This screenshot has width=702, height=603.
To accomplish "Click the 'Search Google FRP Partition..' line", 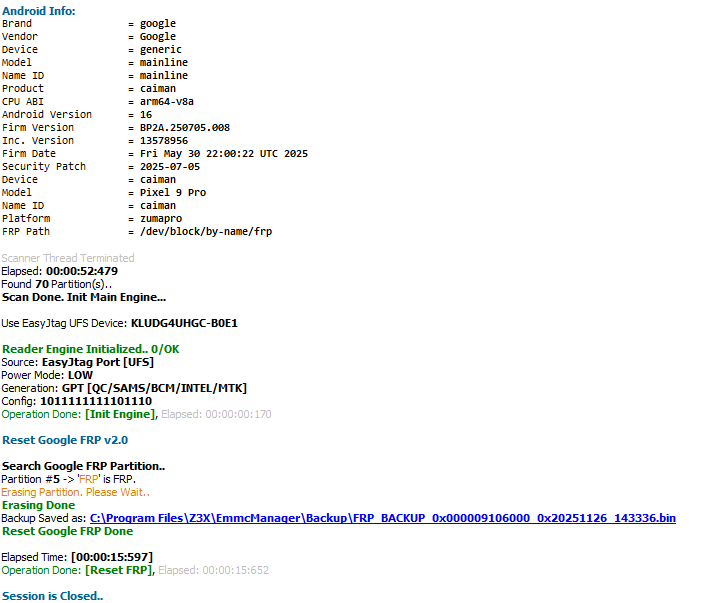I will click(x=83, y=466).
